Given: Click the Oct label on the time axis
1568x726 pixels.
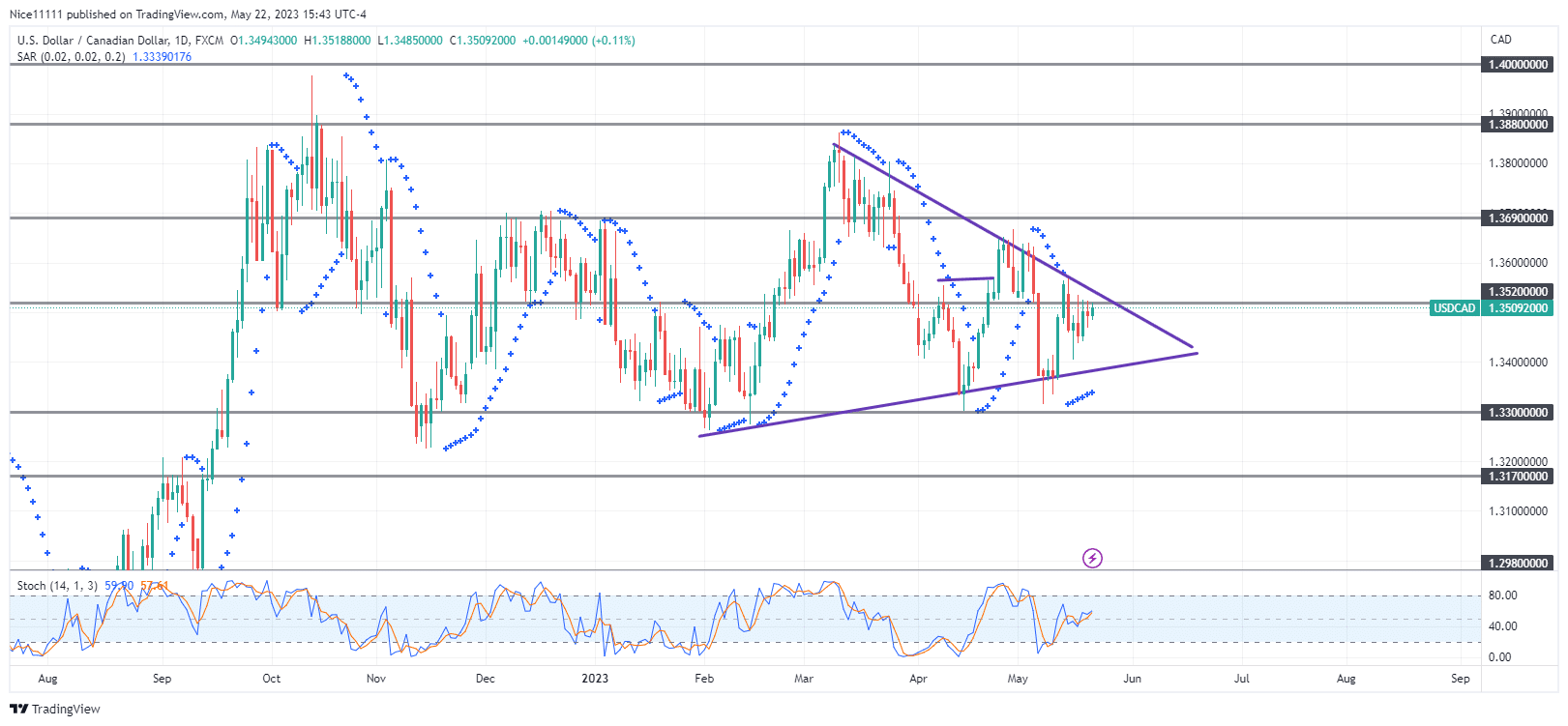Looking at the screenshot, I should [x=272, y=679].
